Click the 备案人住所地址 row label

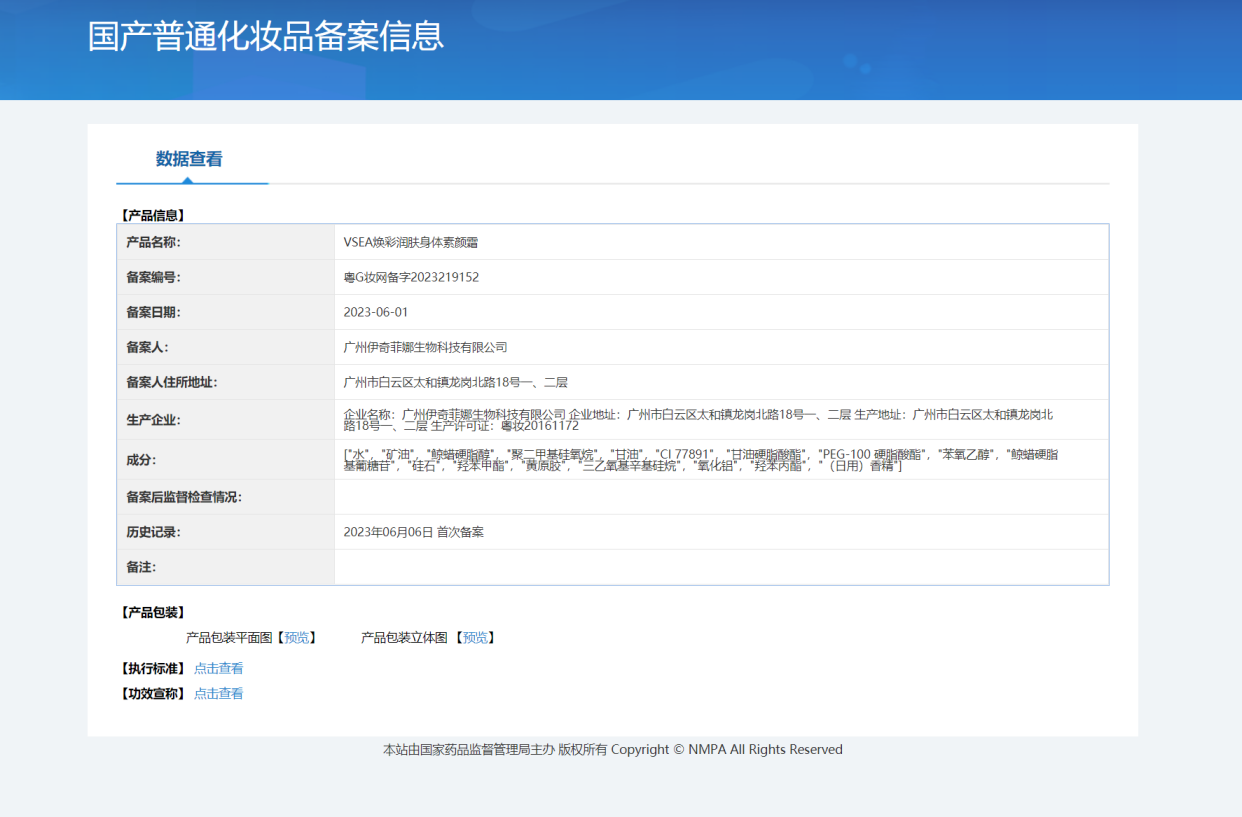171,382
